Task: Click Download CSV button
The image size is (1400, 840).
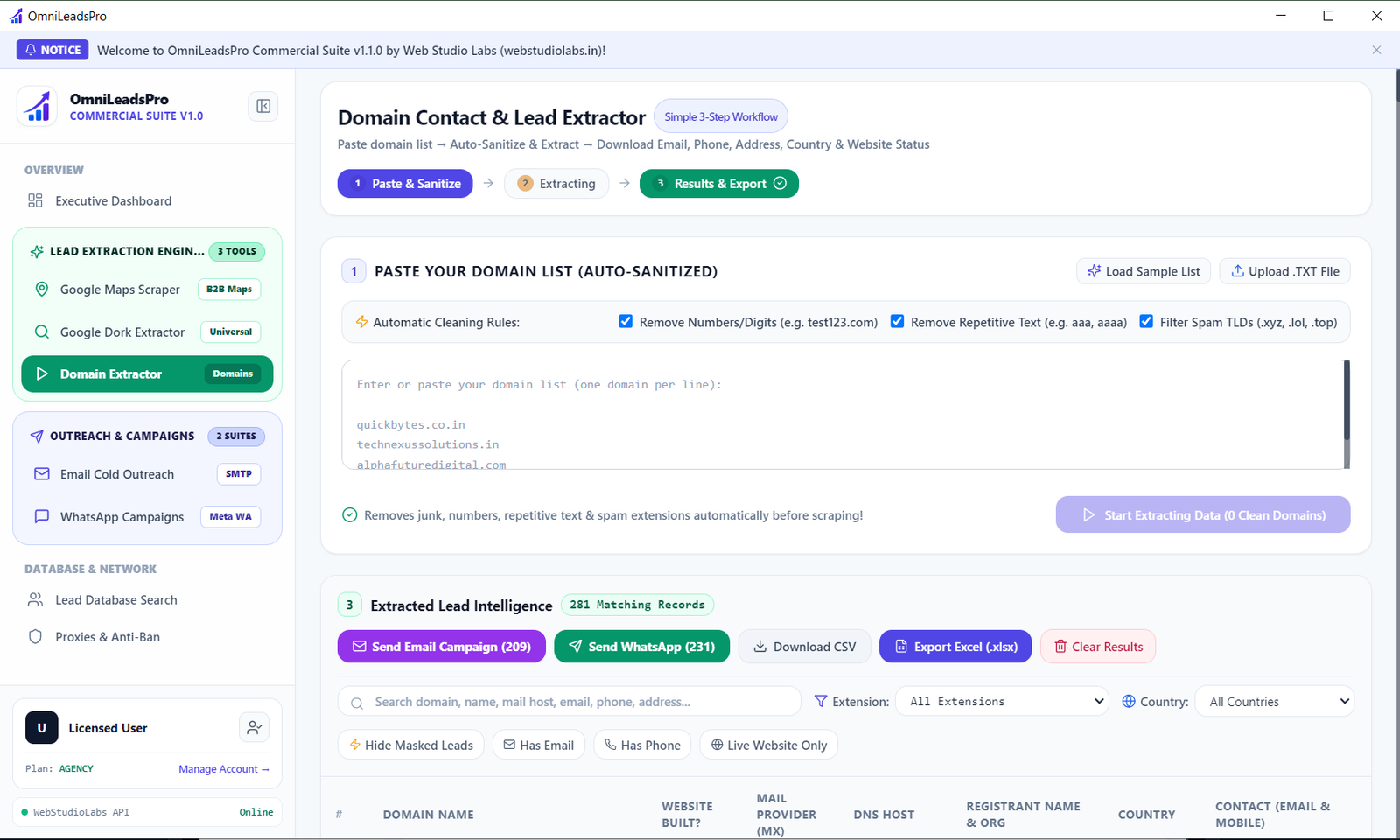Action: coord(805,646)
